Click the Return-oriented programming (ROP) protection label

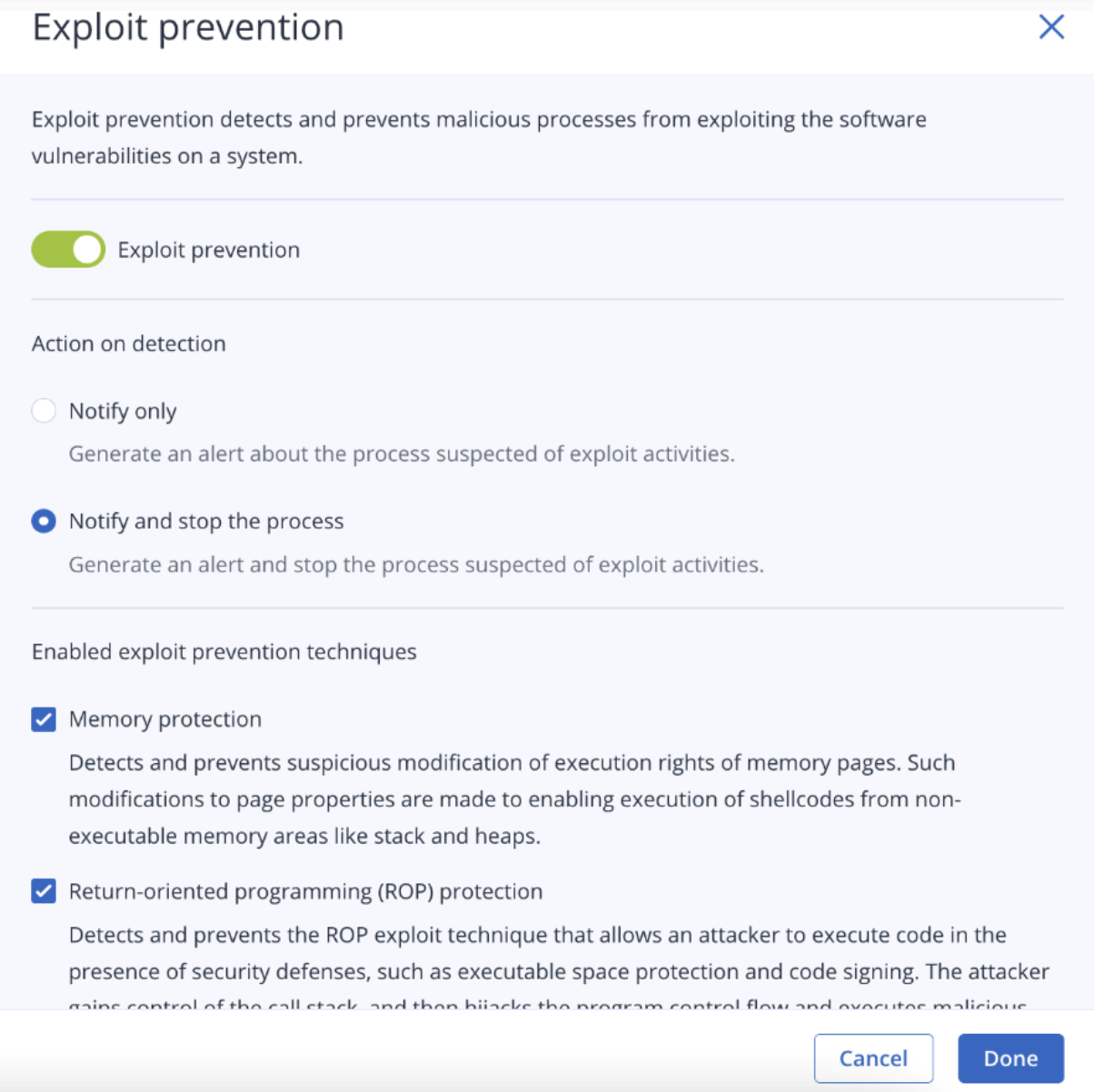(305, 891)
